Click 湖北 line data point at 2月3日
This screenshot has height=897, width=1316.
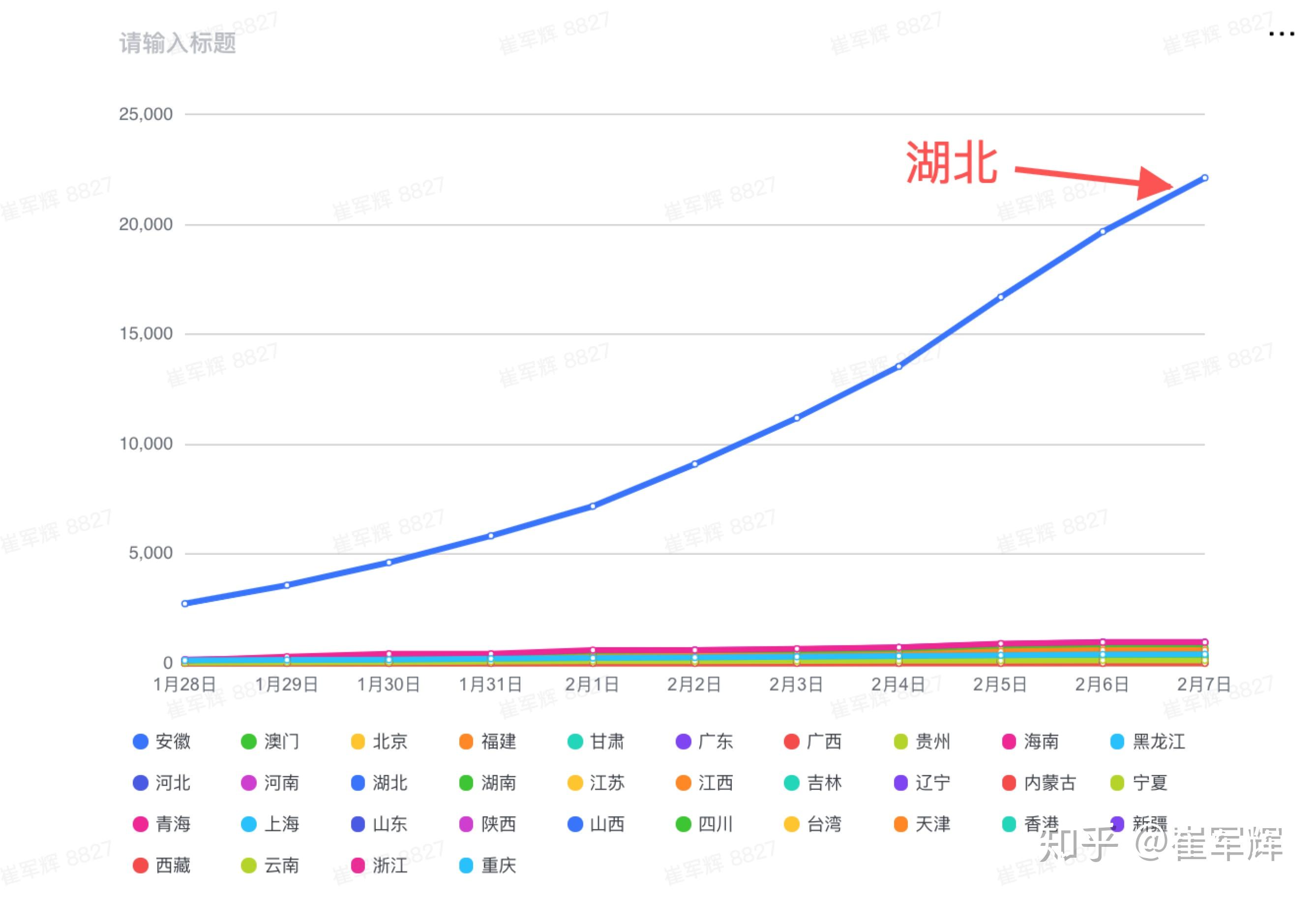[x=797, y=418]
